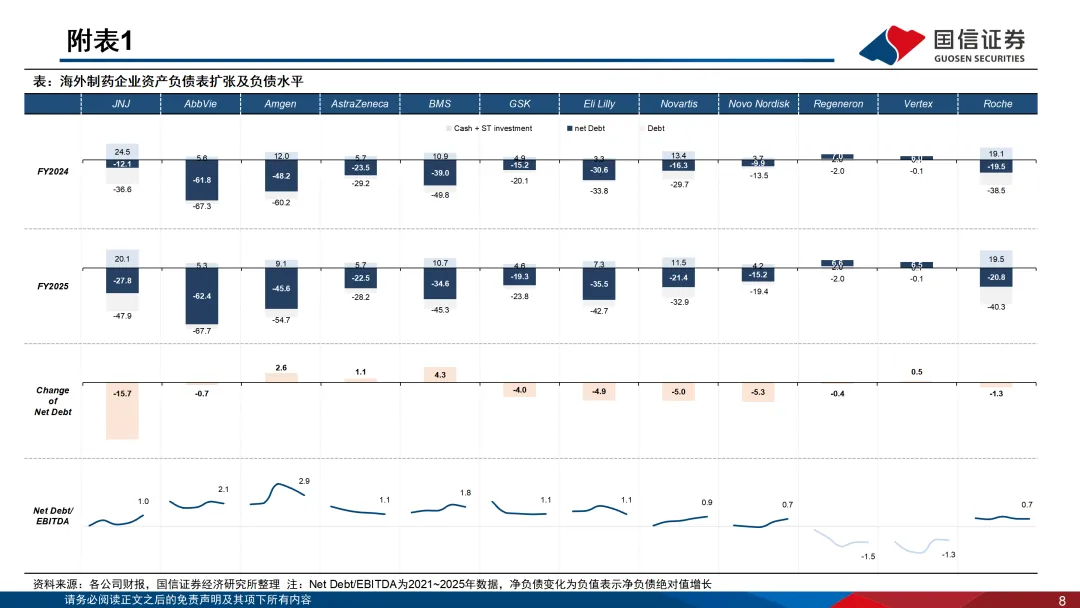This screenshot has width=1080, height=608.
Task: Click the Novartis cash value 13.4
Action: [x=678, y=156]
